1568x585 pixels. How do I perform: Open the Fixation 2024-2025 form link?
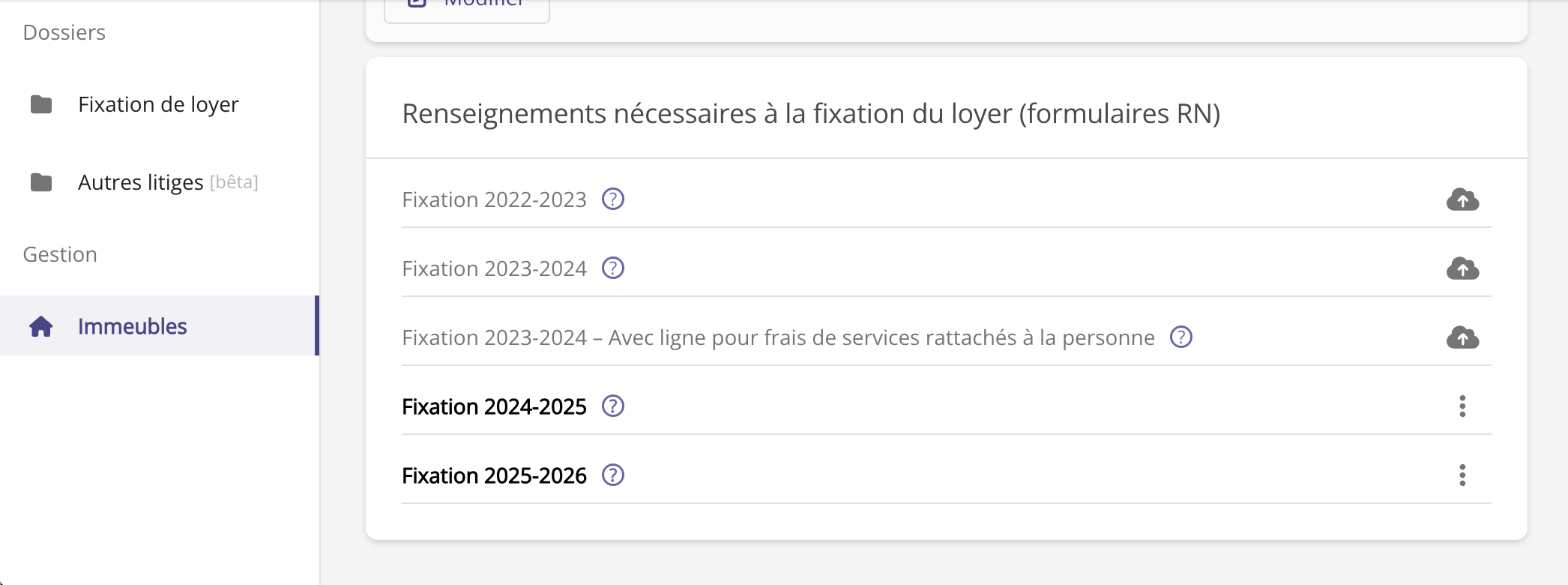pyautogui.click(x=494, y=406)
